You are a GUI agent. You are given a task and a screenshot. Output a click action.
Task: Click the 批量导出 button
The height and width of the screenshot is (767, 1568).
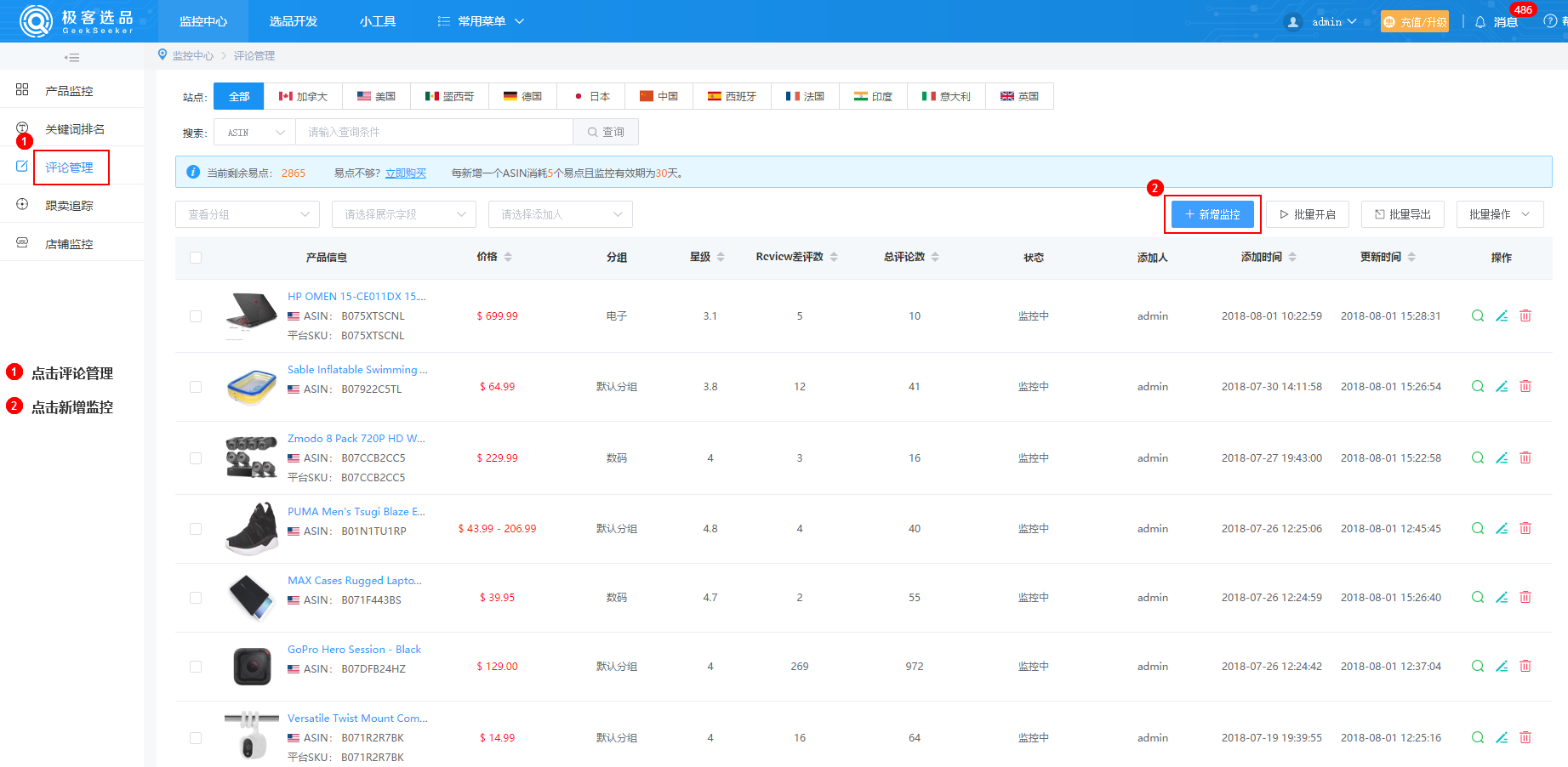pos(1403,214)
